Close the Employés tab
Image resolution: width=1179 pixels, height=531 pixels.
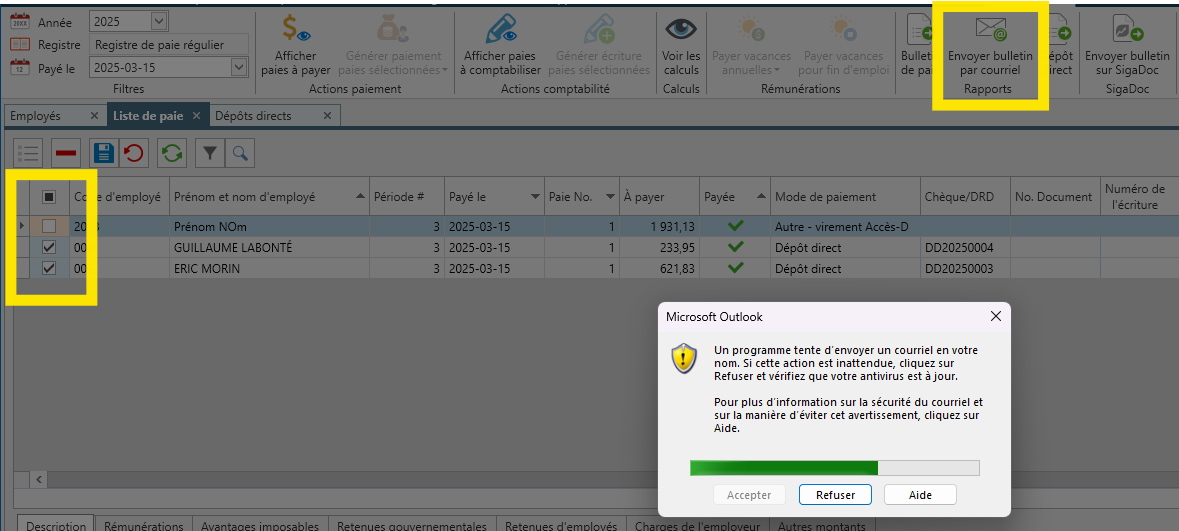[94, 116]
